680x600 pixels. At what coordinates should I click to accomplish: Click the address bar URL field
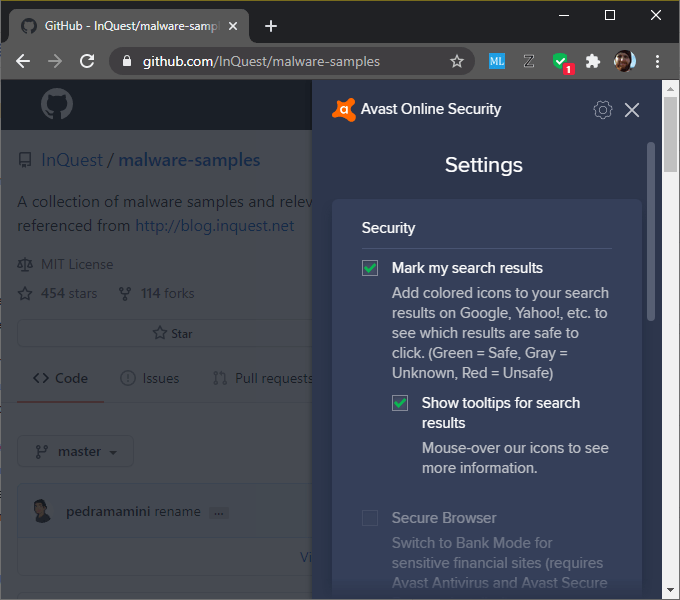coord(290,61)
